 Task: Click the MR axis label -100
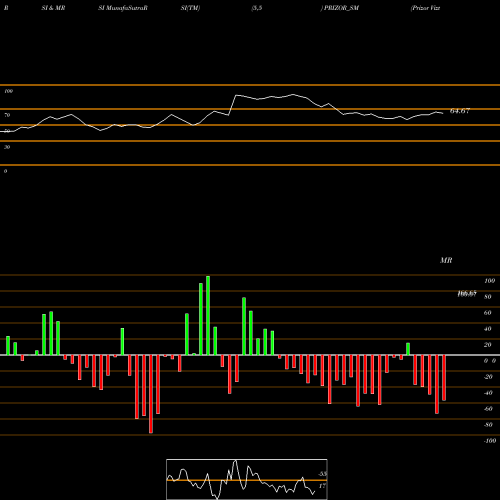(x=490, y=441)
